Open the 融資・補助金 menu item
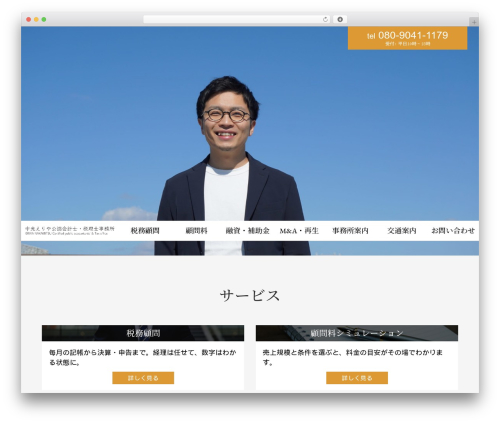 (247, 231)
